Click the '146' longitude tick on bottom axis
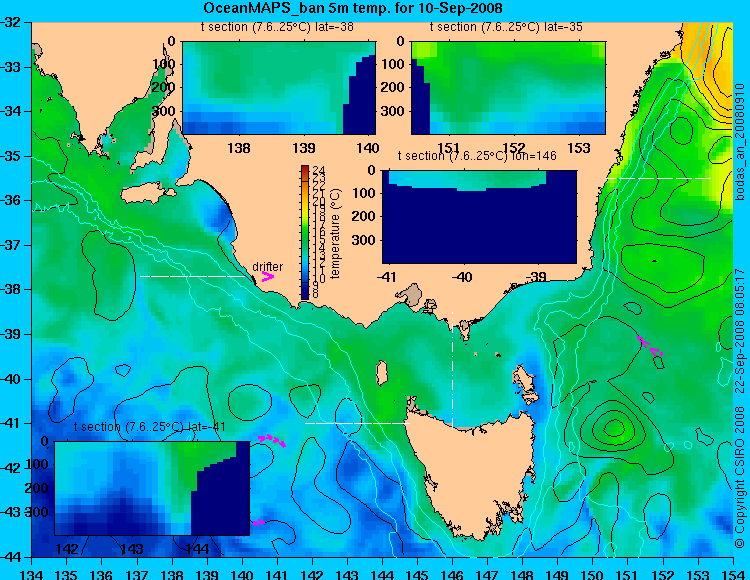Image resolution: width=750 pixels, height=580 pixels. click(x=452, y=573)
